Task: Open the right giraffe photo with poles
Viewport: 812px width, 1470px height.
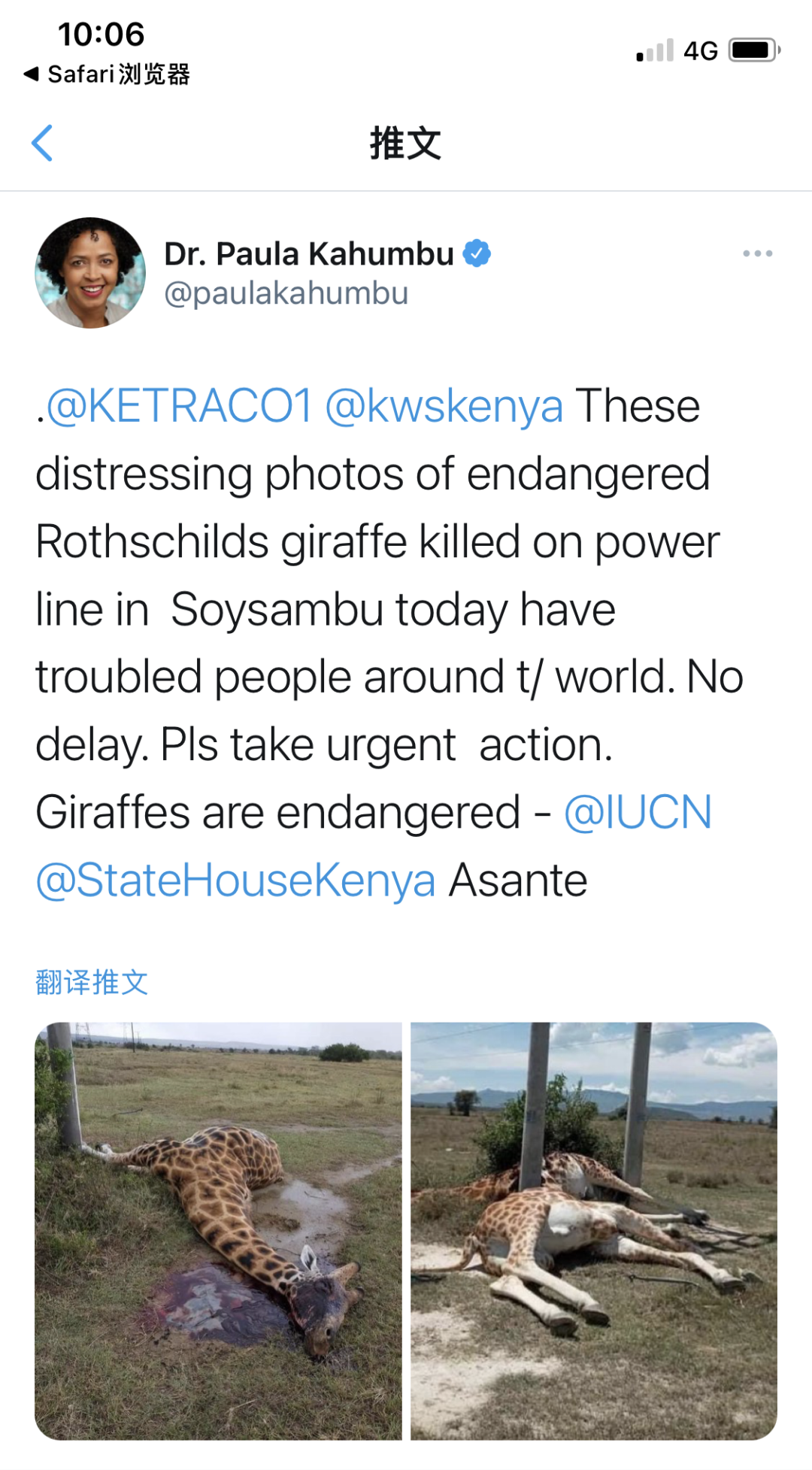Action: click(x=594, y=1231)
